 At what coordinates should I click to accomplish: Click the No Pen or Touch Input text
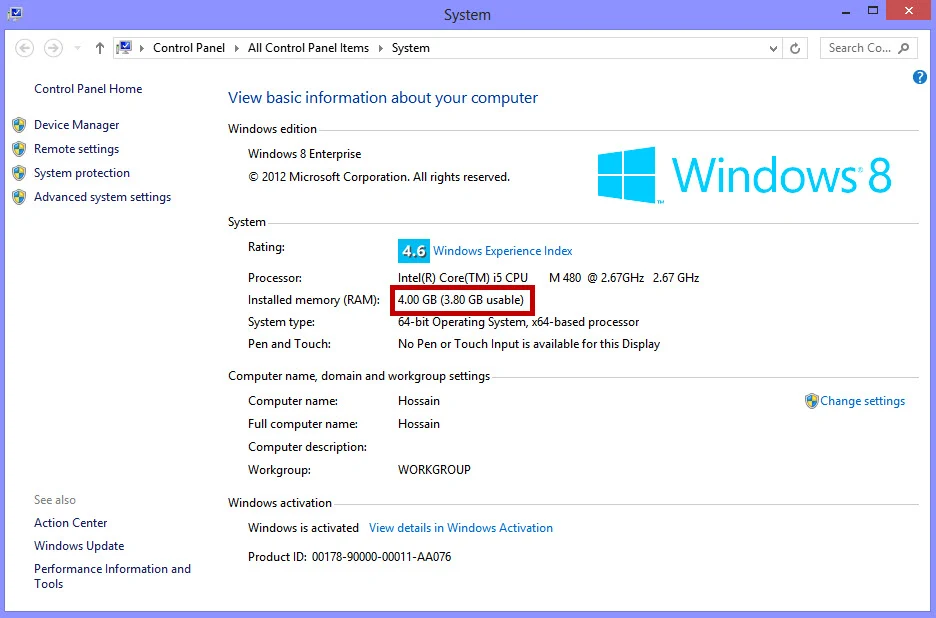click(x=529, y=344)
